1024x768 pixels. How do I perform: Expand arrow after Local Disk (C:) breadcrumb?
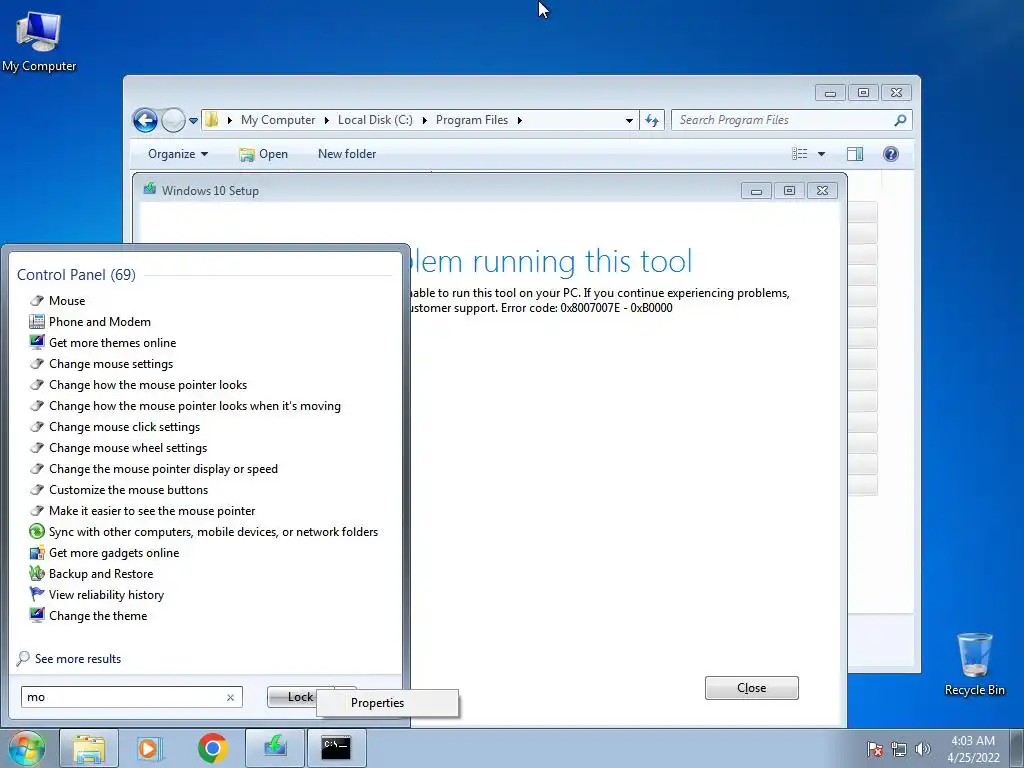tap(424, 121)
